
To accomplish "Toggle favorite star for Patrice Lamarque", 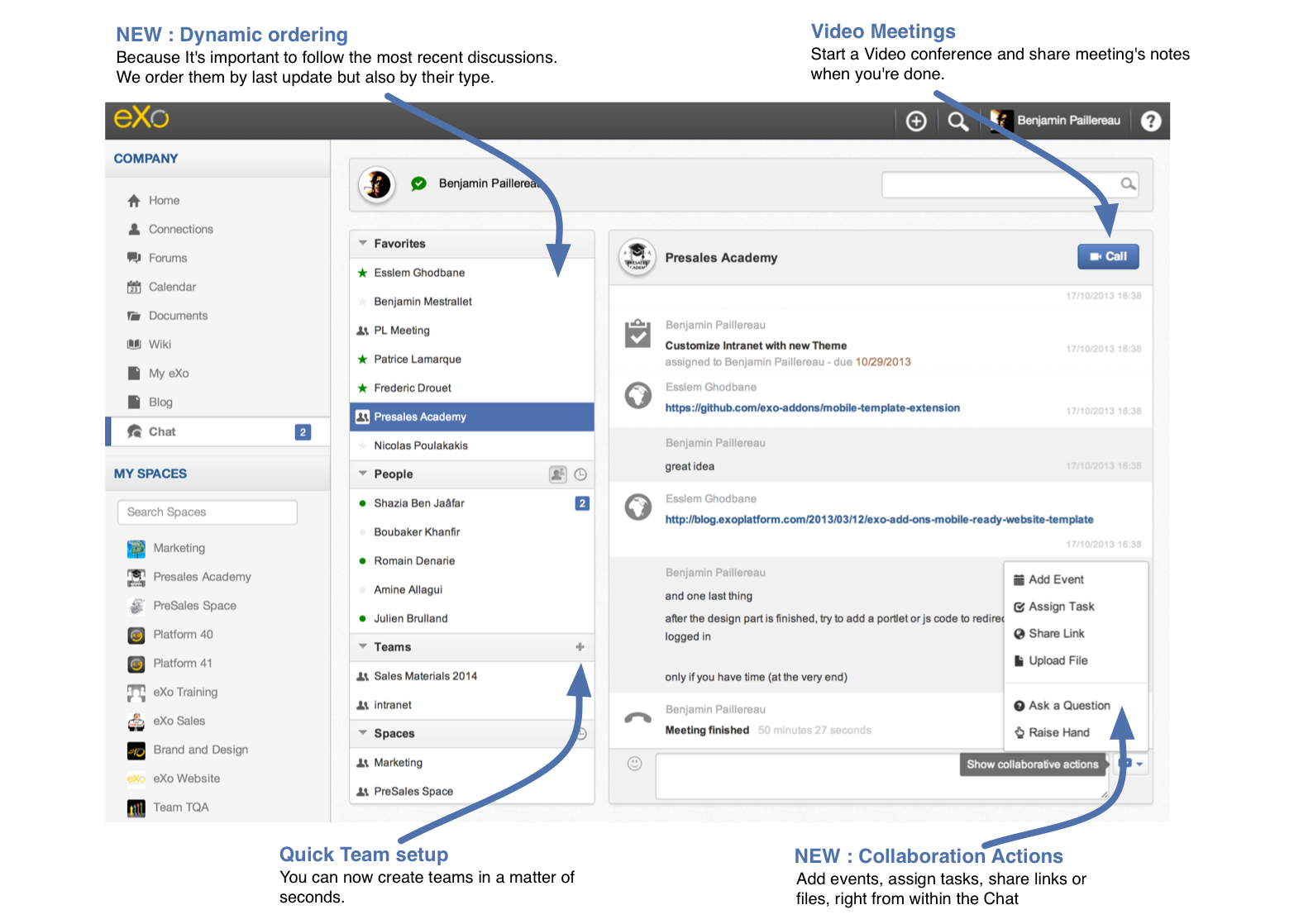I will (362, 360).
